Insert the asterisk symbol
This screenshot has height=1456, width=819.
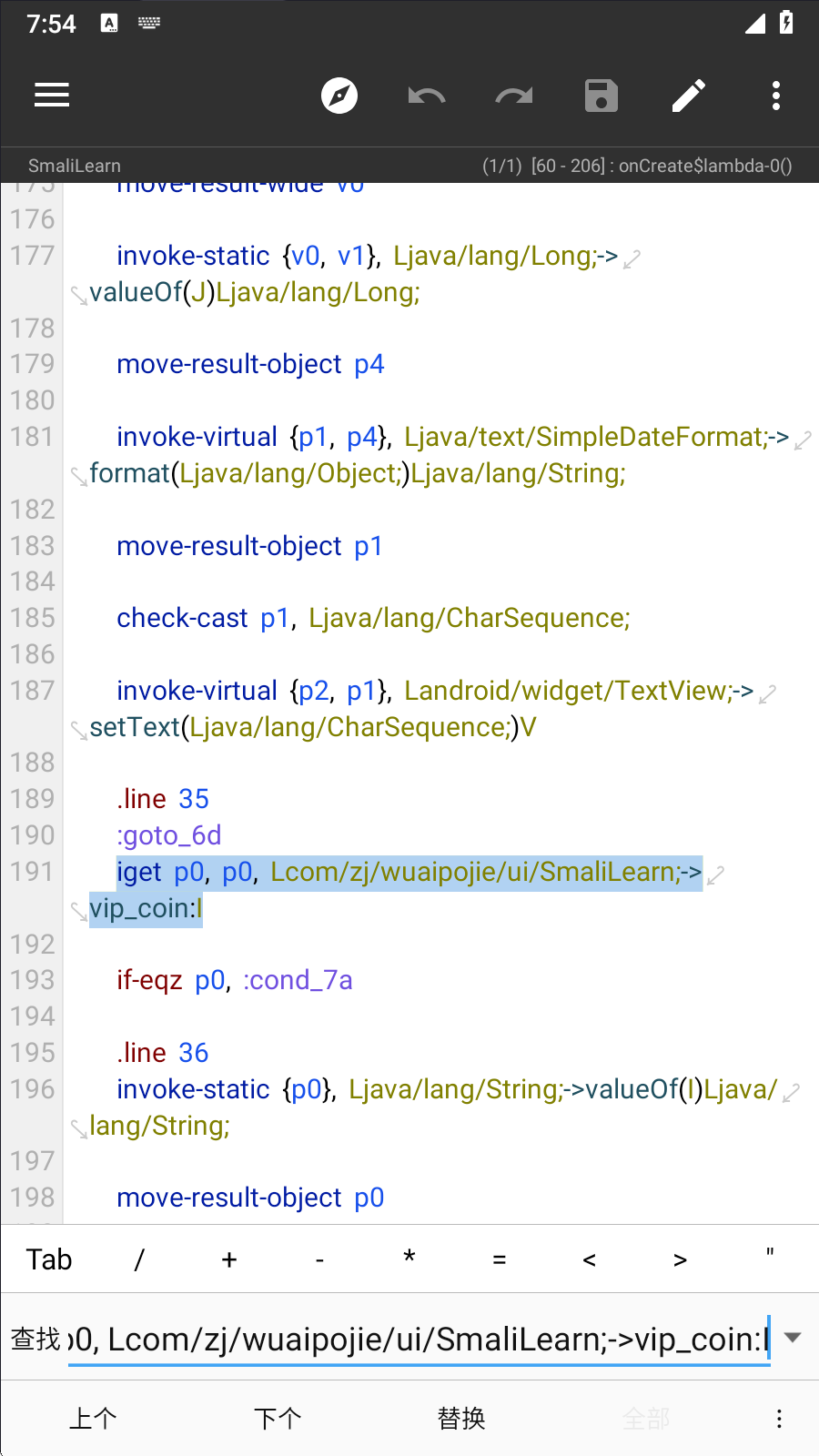pos(409,1259)
